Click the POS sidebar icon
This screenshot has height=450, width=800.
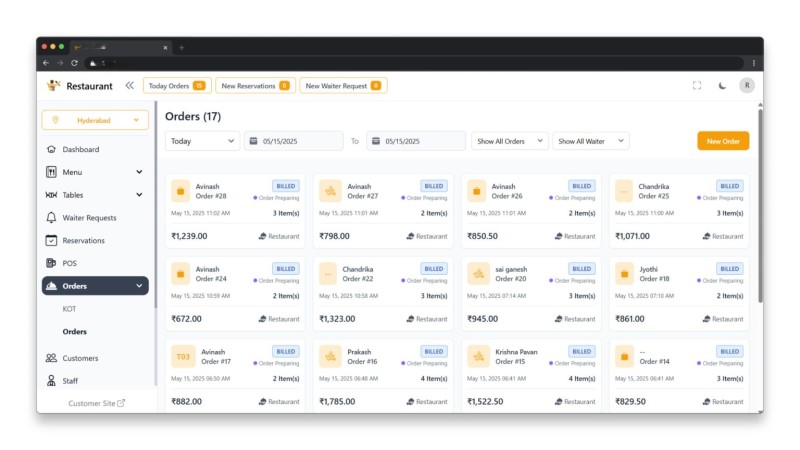coord(51,263)
